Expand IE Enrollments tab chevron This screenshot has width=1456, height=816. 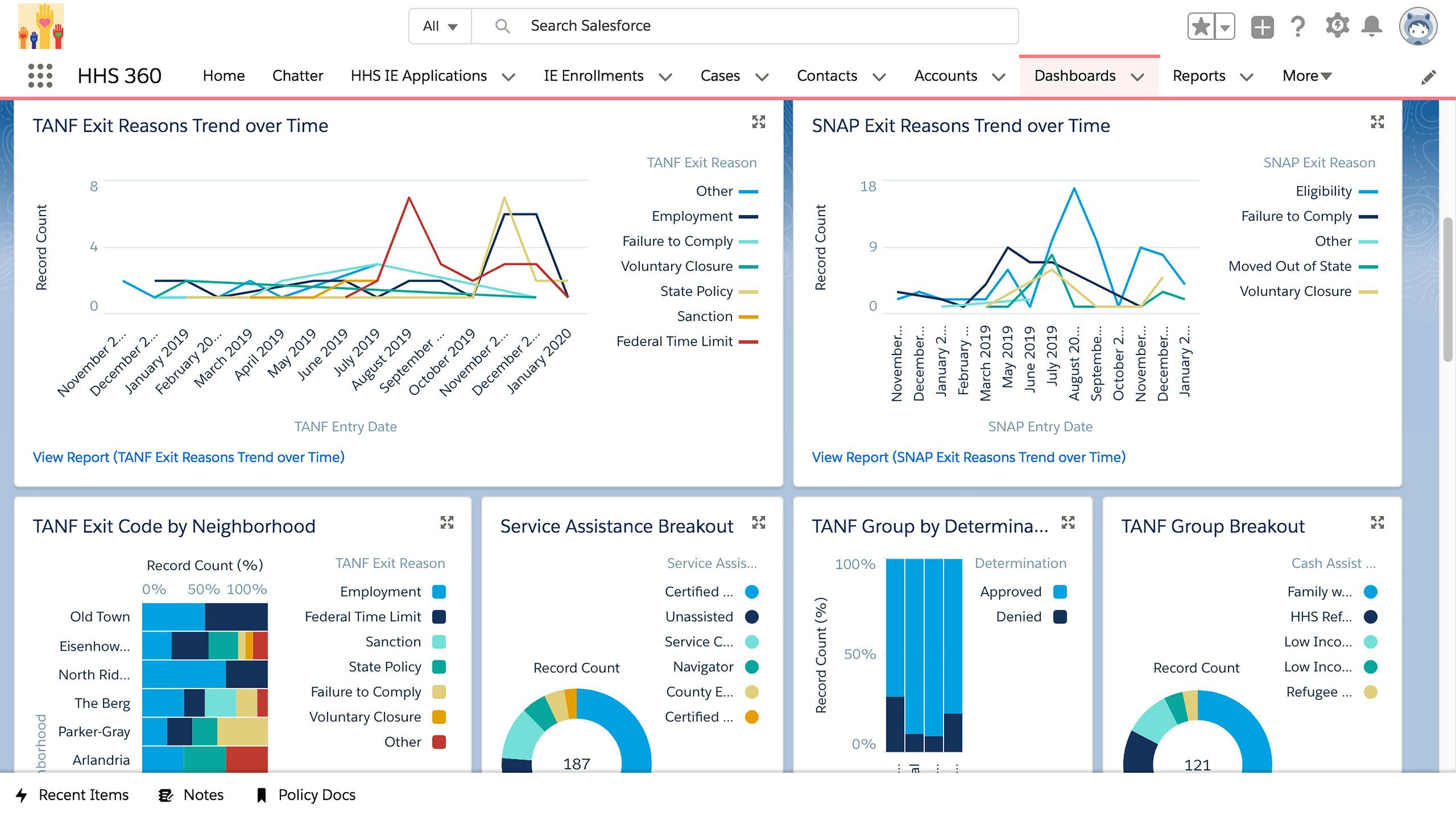point(665,77)
